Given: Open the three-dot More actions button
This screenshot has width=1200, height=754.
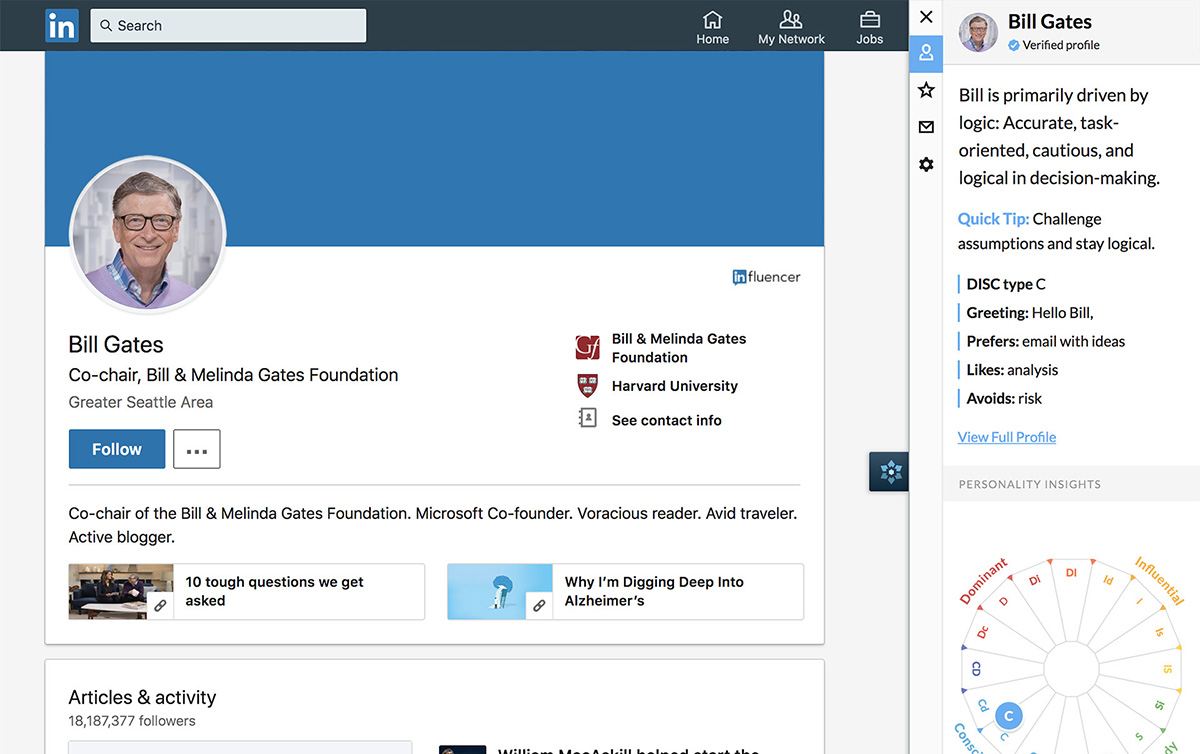Looking at the screenshot, I should tap(197, 449).
